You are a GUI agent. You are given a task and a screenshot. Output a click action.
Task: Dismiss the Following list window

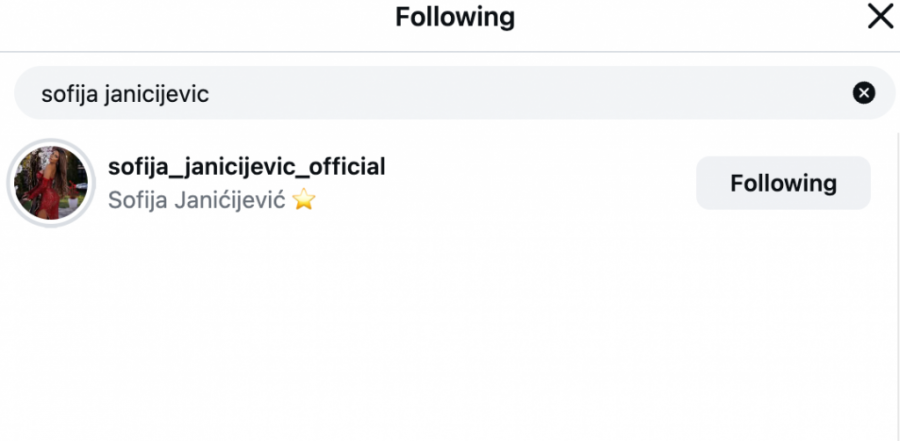tap(880, 17)
